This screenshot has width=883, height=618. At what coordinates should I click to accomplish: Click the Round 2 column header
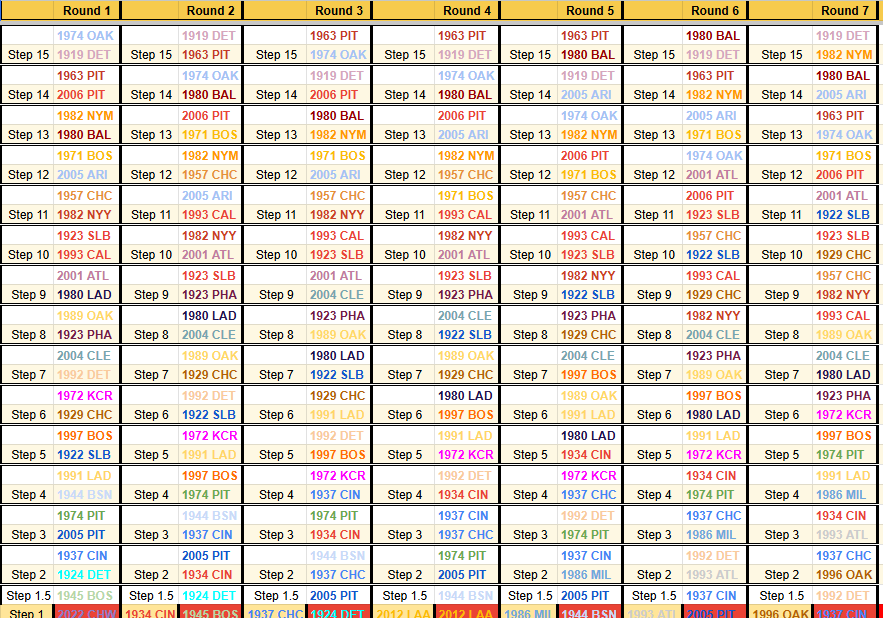point(210,10)
